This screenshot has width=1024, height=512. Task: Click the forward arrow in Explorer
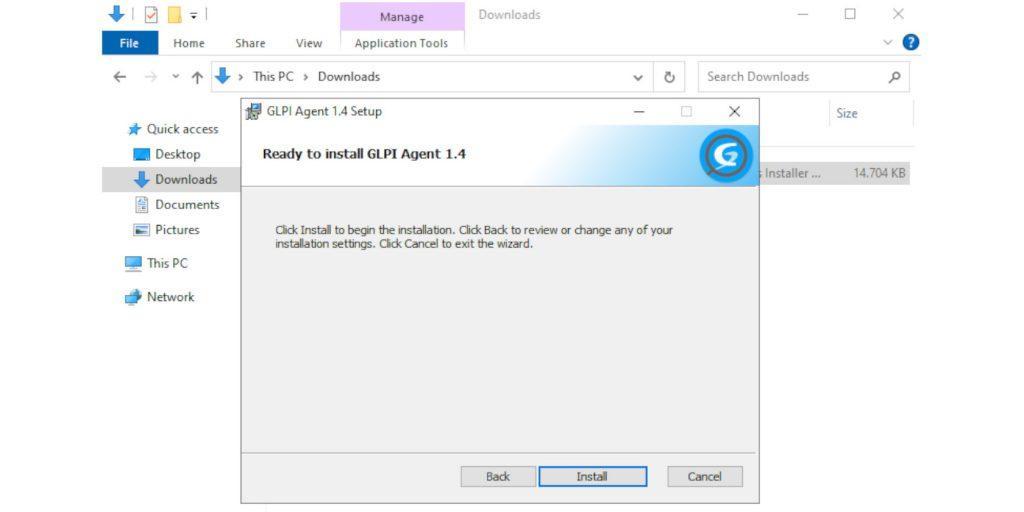click(151, 77)
